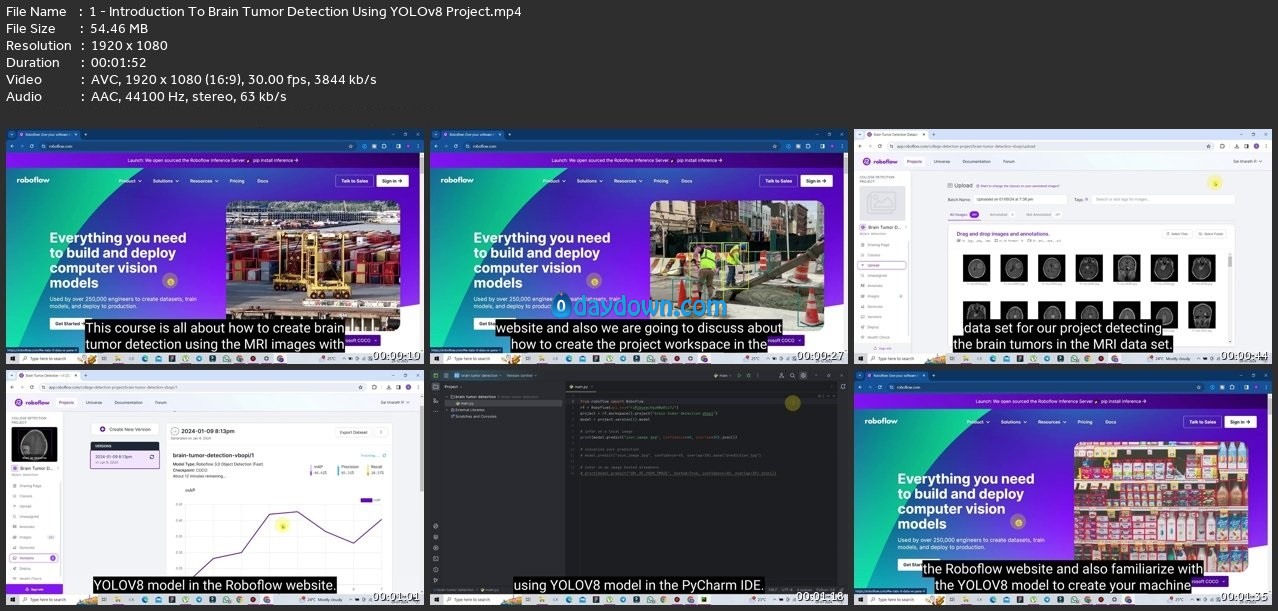This screenshot has height=611, width=1278.
Task: Click the Select Folder button in the upload area
Action: (1212, 234)
